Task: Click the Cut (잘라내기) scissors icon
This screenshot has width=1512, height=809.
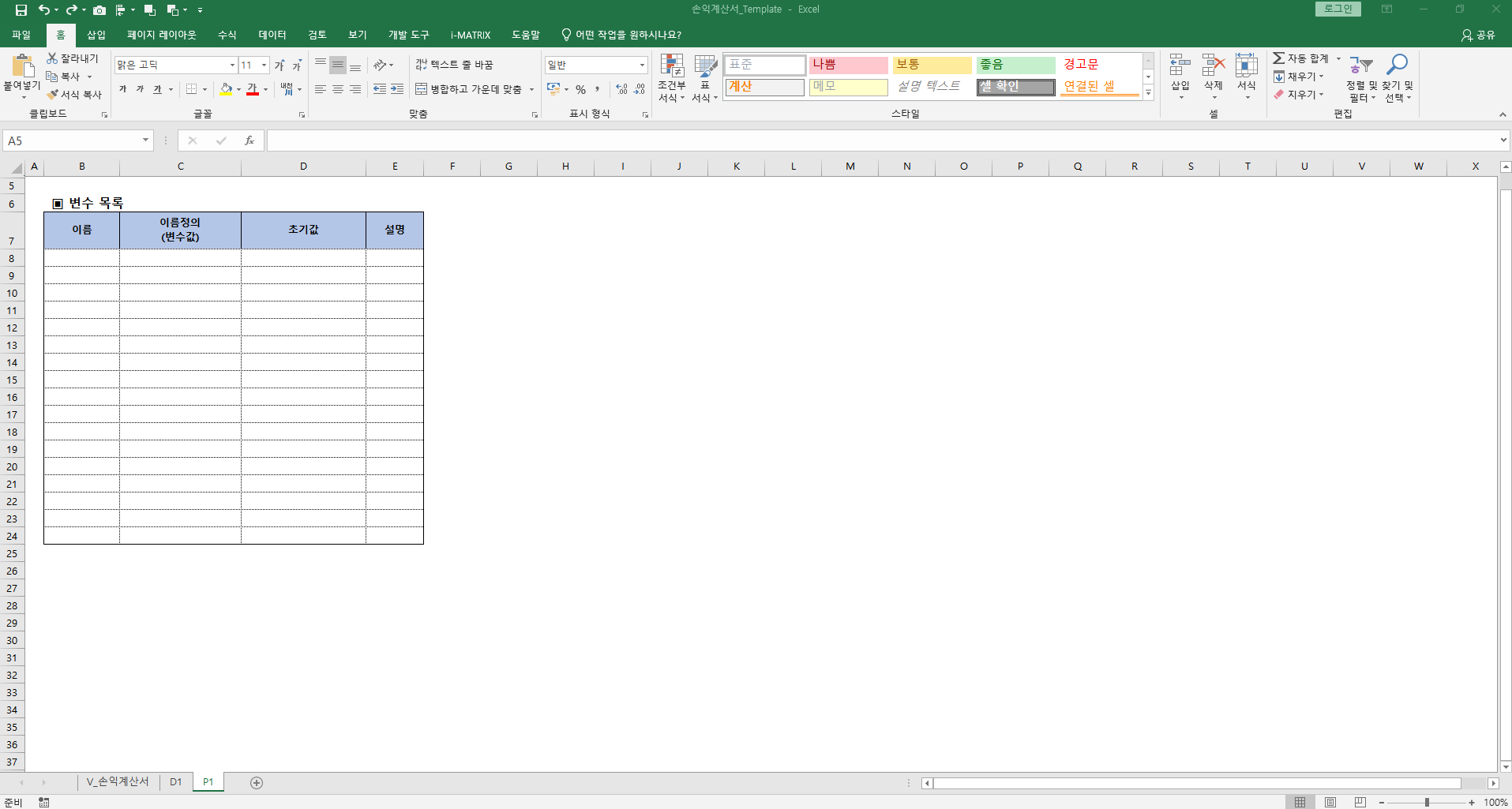Action: pos(52,58)
